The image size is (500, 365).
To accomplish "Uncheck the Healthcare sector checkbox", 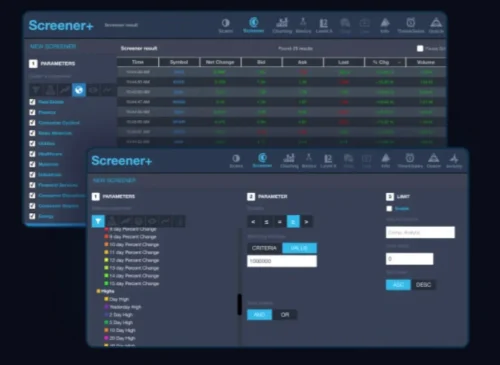I will click(x=32, y=154).
